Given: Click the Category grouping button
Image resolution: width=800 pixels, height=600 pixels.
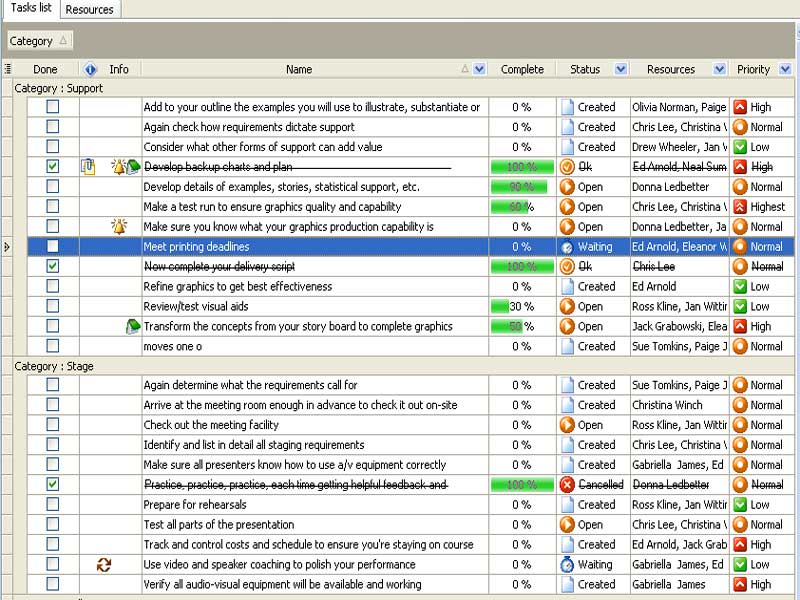Looking at the screenshot, I should pyautogui.click(x=39, y=41).
